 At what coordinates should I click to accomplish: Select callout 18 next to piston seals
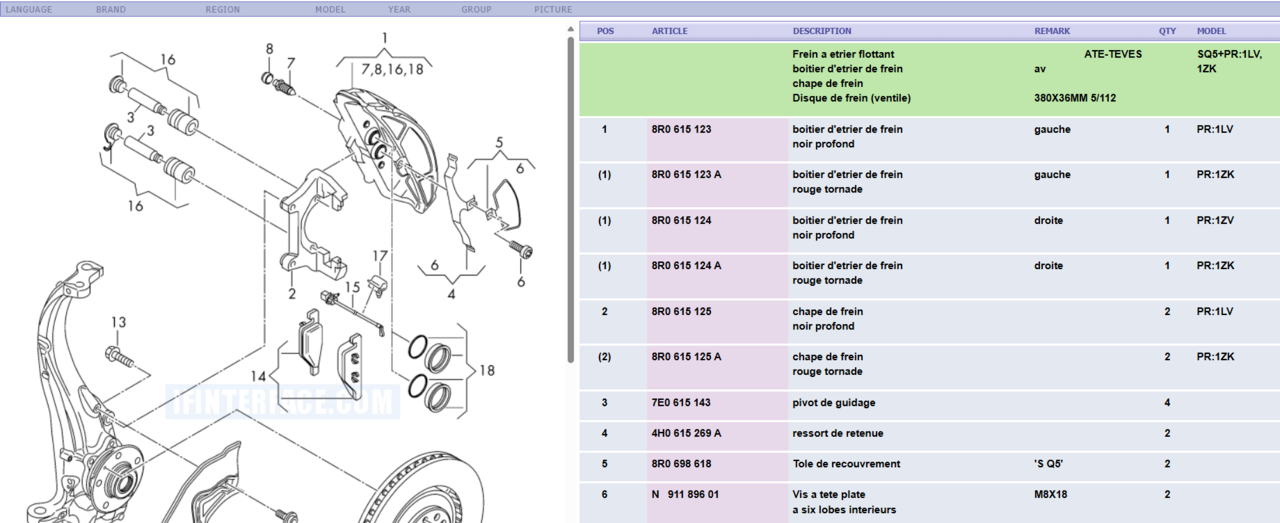click(486, 371)
